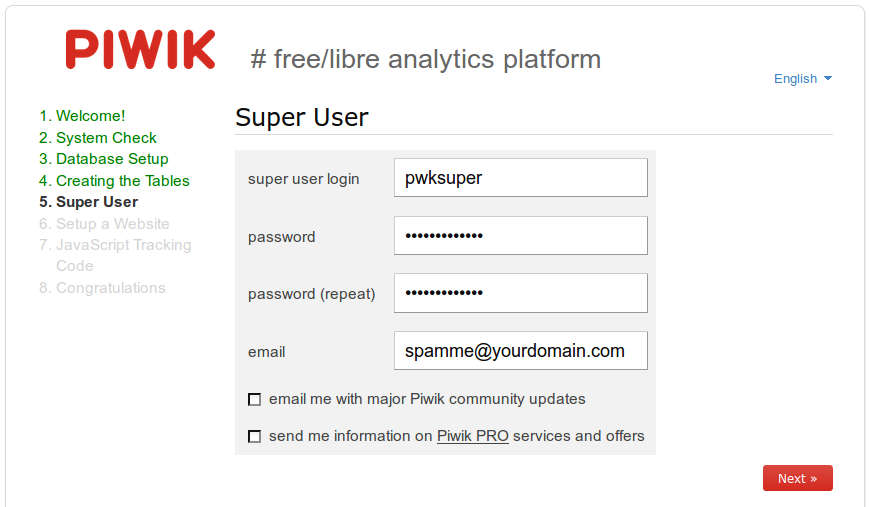Viewport: 870px width, 507px height.
Task: Click into the password field
Action: (520, 236)
